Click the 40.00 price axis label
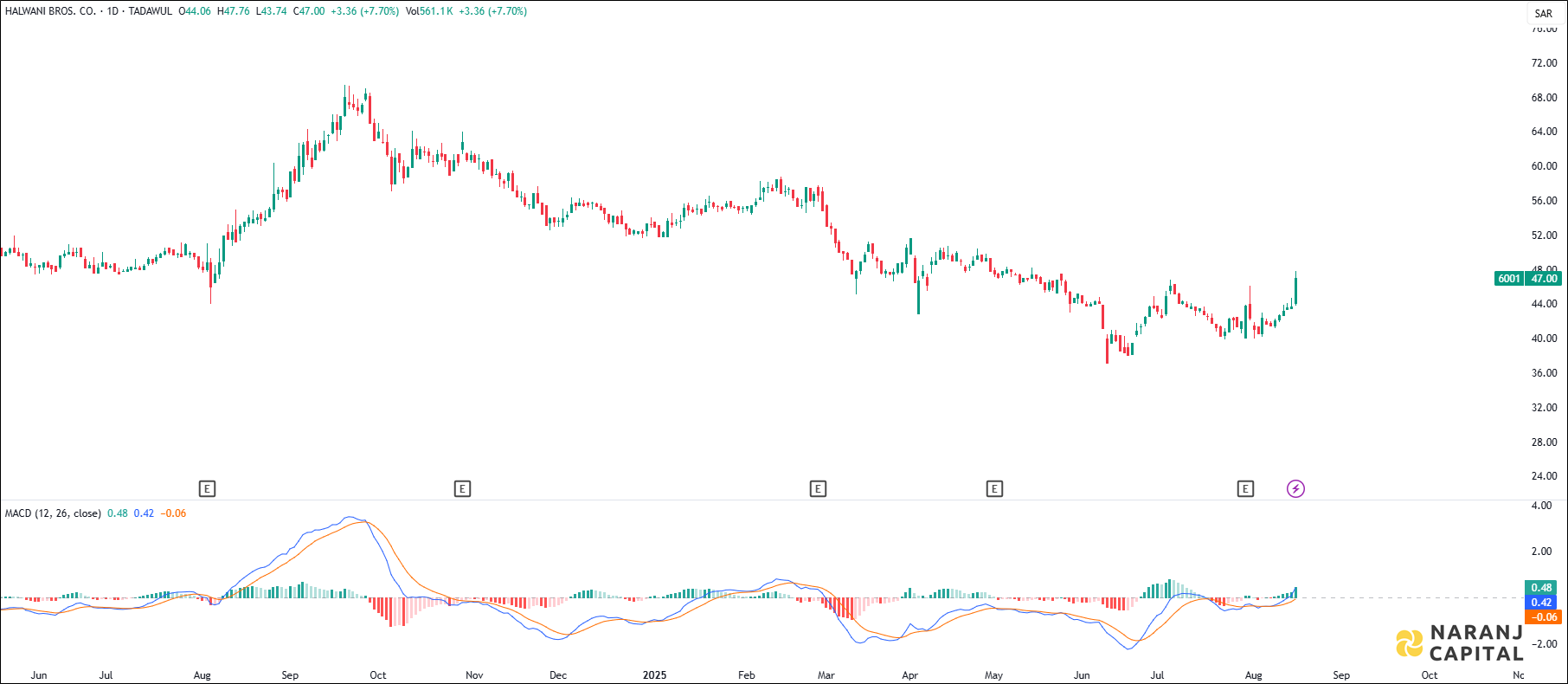Viewport: 1568px width, 684px height. point(1544,339)
